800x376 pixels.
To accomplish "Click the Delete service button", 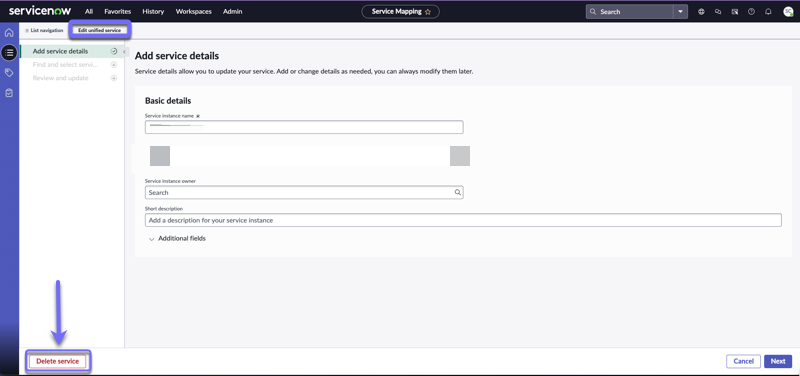I will pos(58,361).
